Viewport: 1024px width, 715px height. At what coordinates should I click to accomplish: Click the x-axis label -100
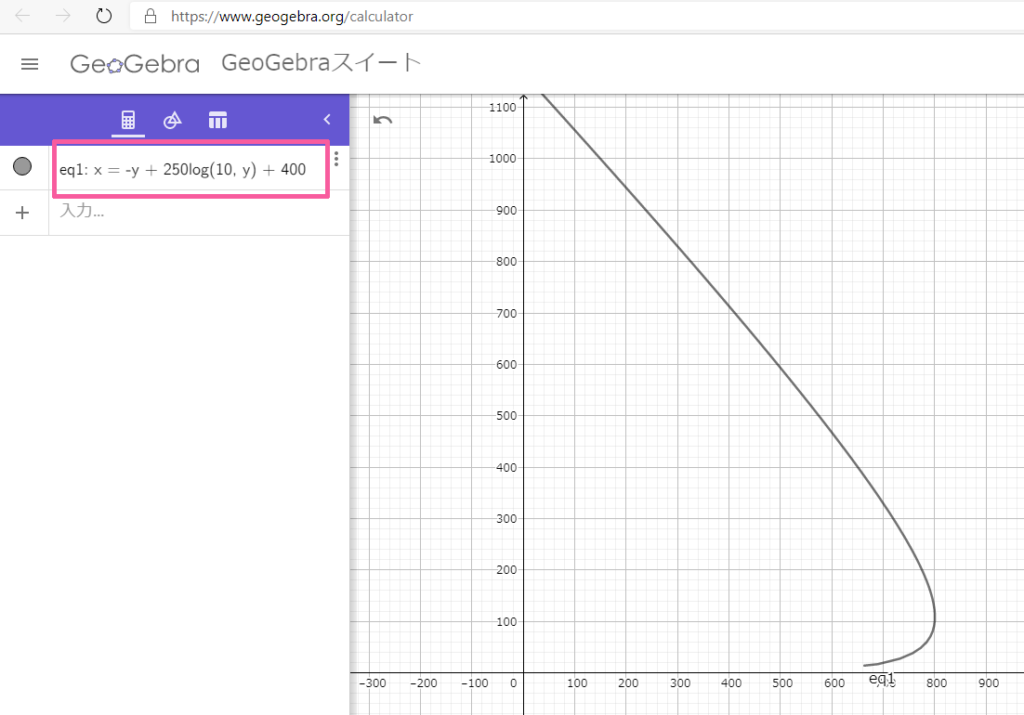click(x=475, y=683)
